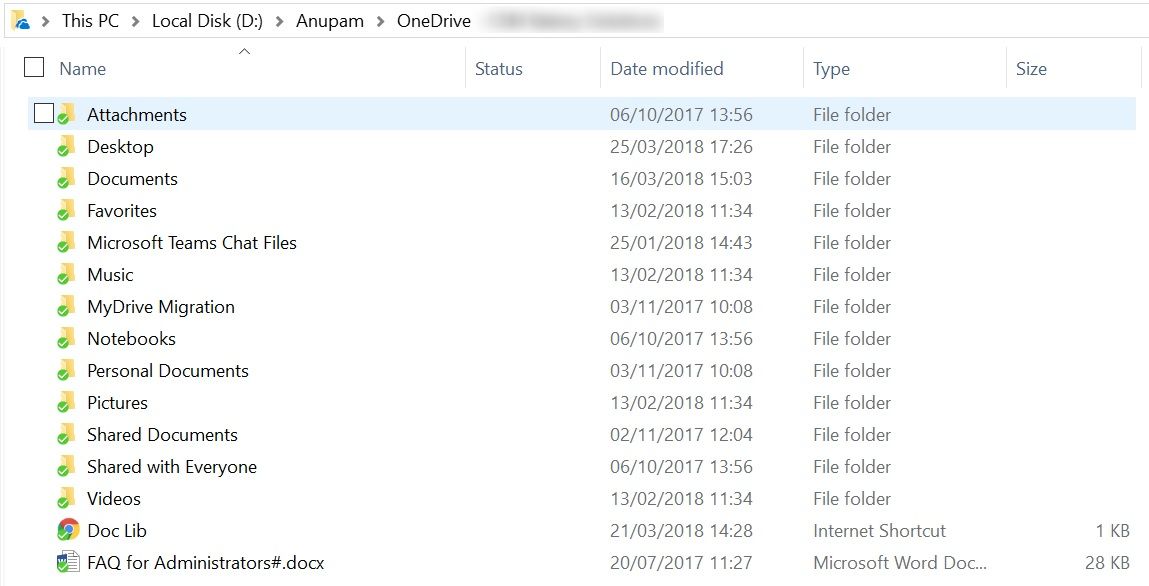Go to This PC breadcrumb
The width and height of the screenshot is (1149, 586).
click(90, 21)
